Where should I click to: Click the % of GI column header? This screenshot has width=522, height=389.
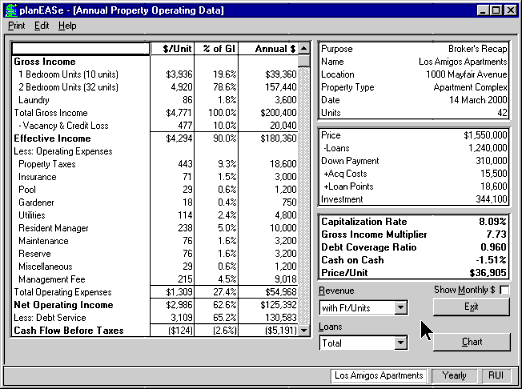[x=217, y=49]
